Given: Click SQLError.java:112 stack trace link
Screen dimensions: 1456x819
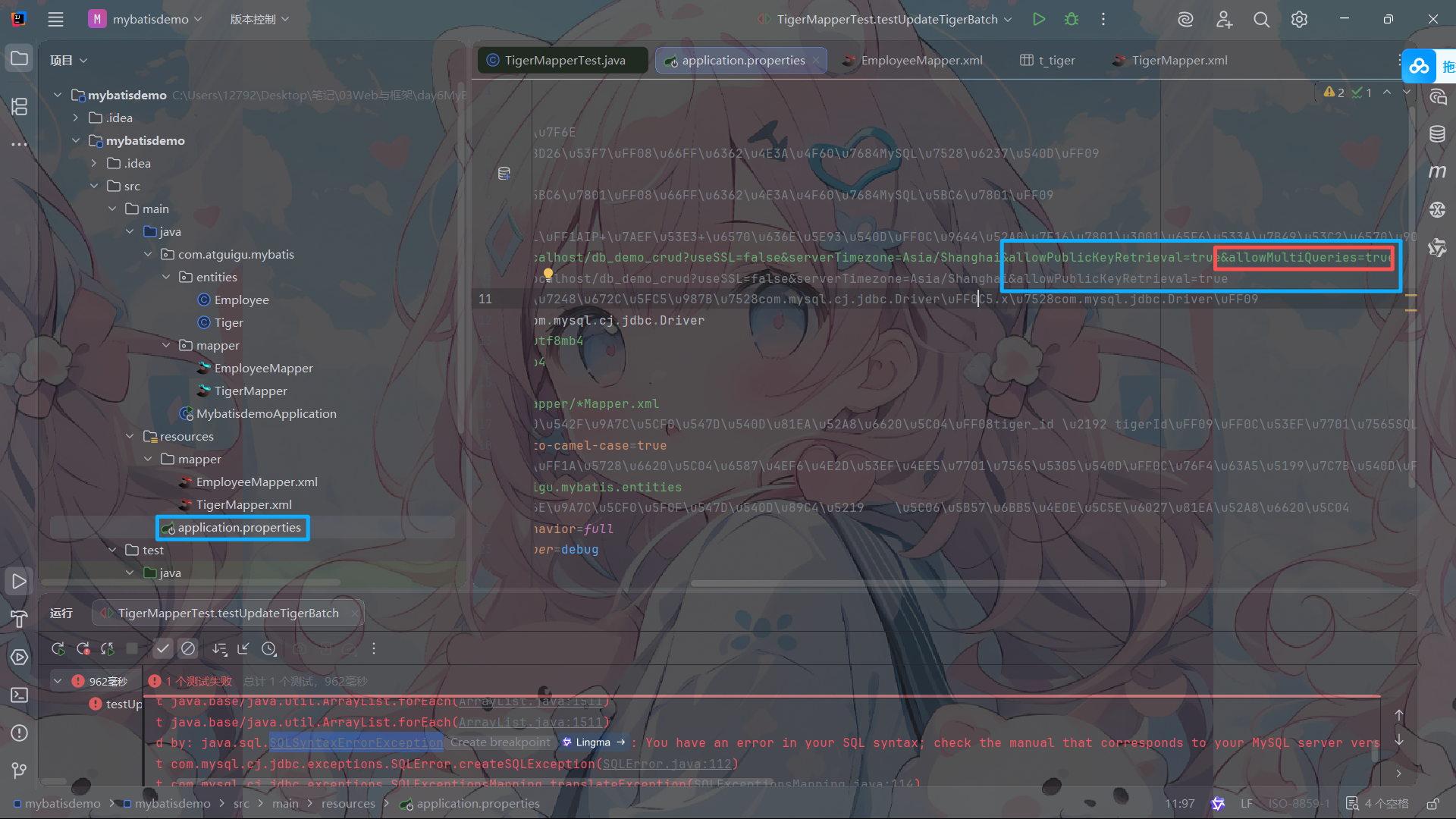Looking at the screenshot, I should tap(667, 764).
